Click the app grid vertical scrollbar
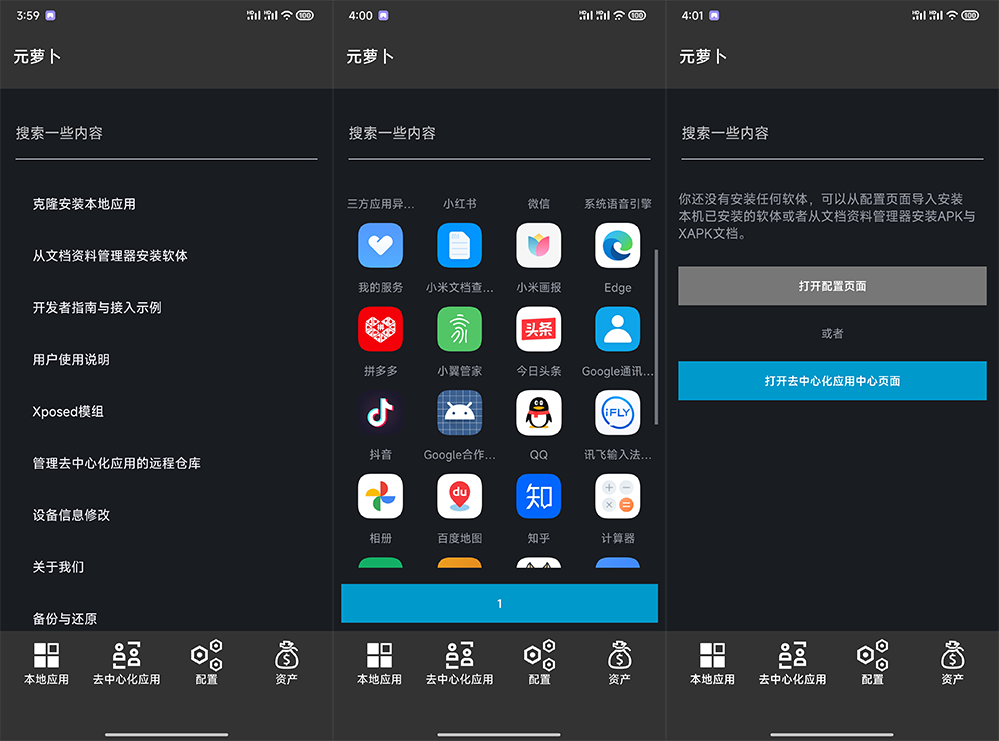The height and width of the screenshot is (741, 999). tap(656, 338)
